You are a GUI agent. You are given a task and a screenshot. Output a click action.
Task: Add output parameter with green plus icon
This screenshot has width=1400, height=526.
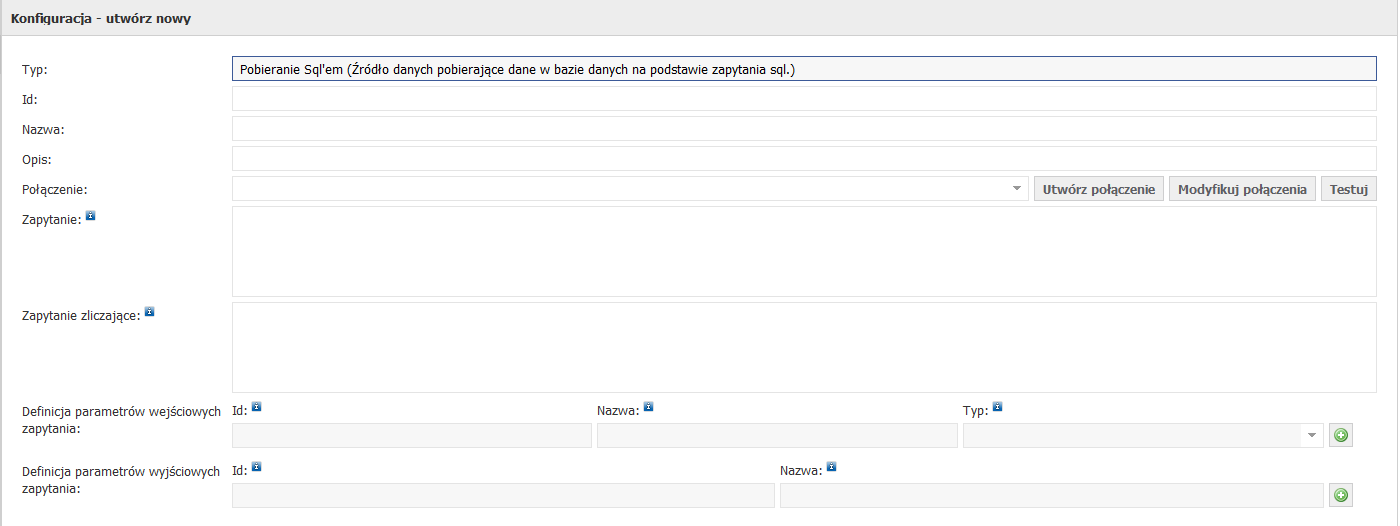click(x=1341, y=495)
